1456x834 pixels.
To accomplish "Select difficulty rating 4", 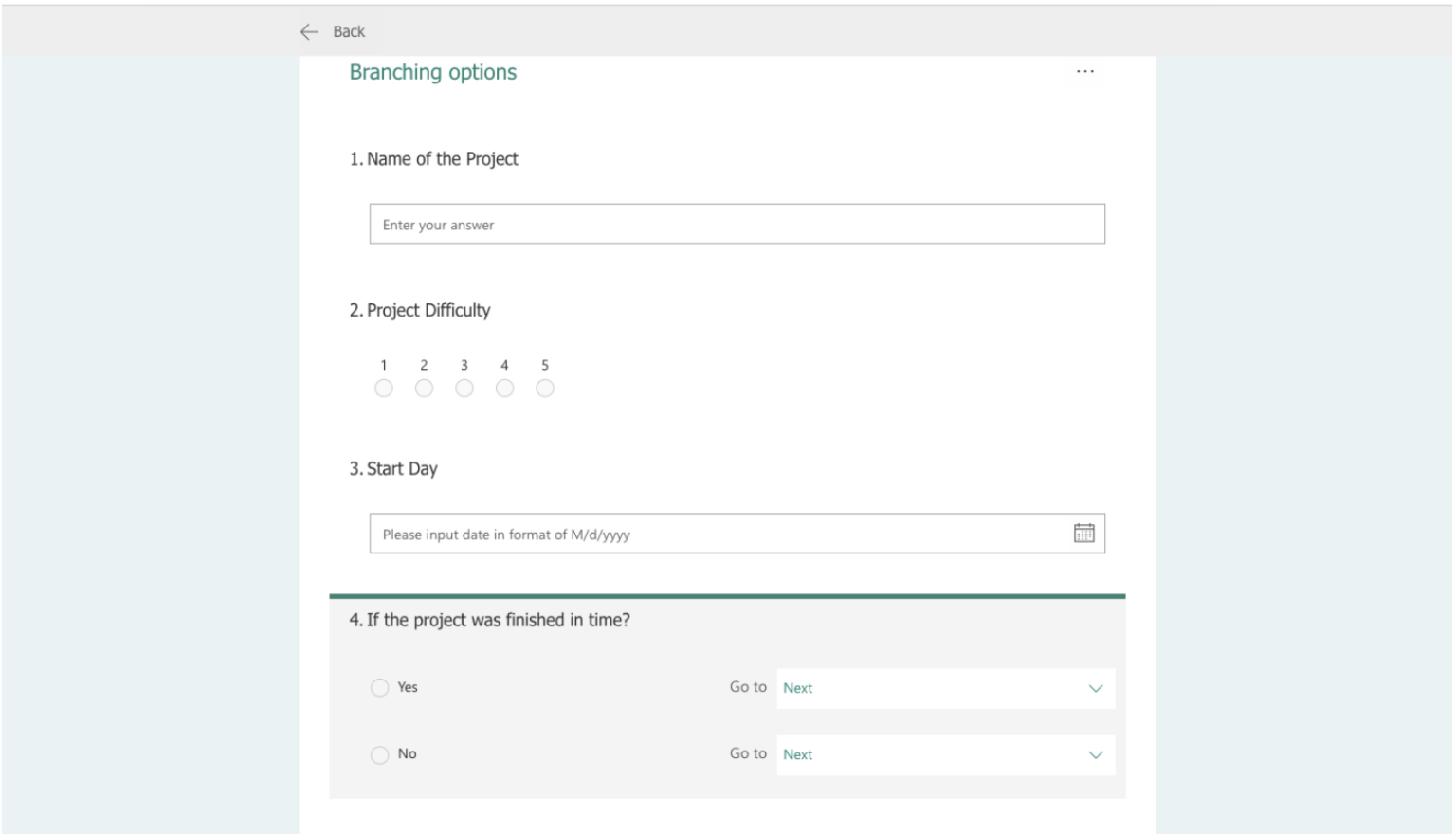I will (504, 388).
